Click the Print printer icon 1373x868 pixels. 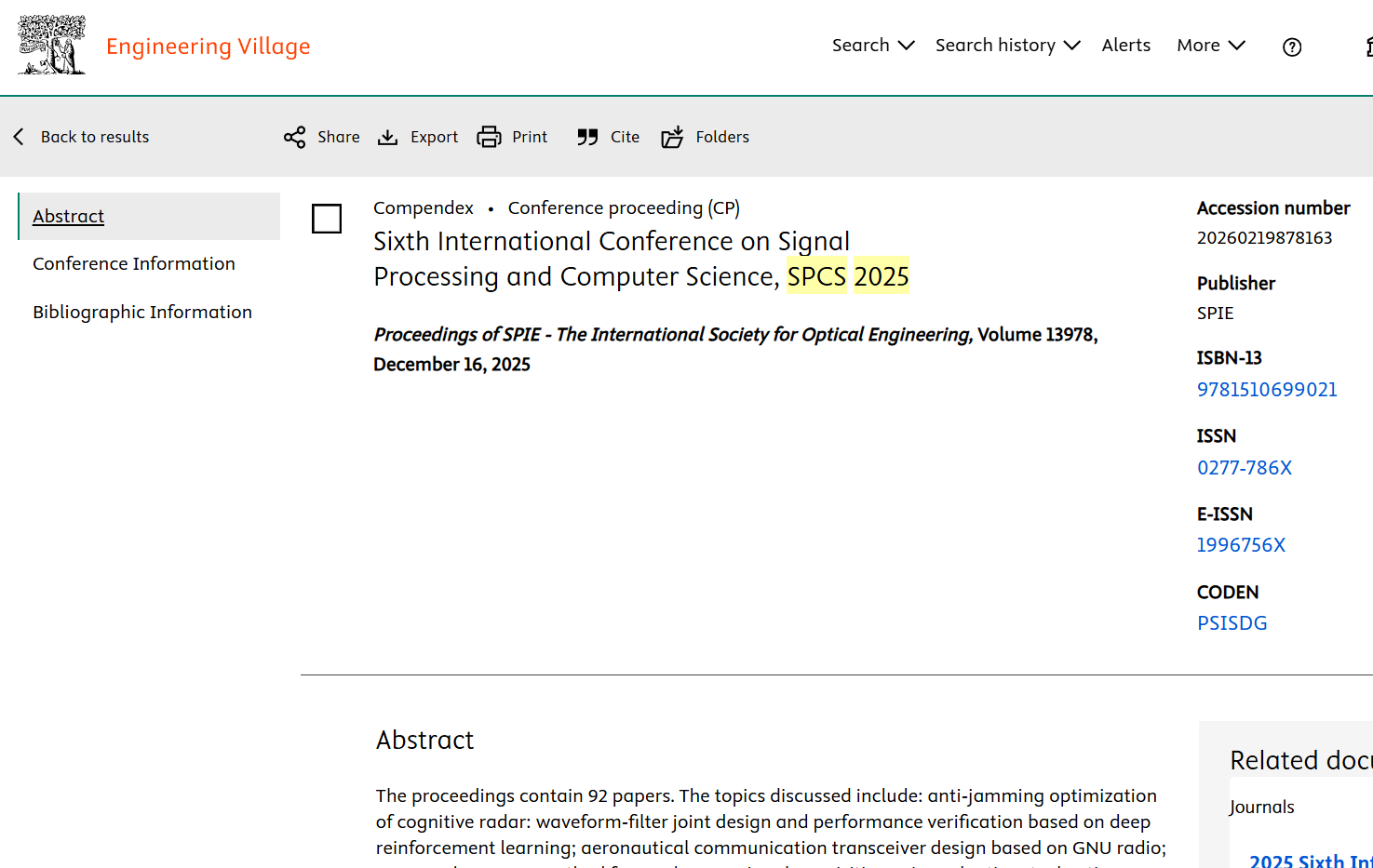(489, 138)
